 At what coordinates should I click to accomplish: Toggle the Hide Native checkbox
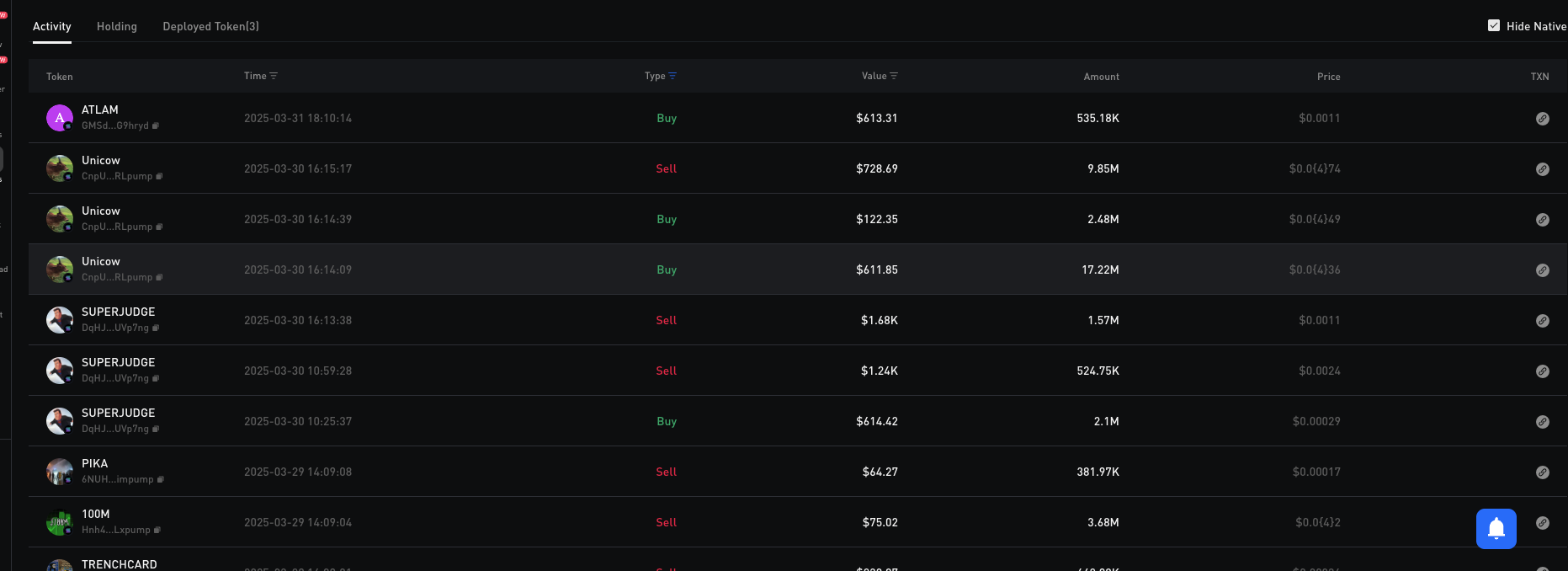pos(1493,26)
